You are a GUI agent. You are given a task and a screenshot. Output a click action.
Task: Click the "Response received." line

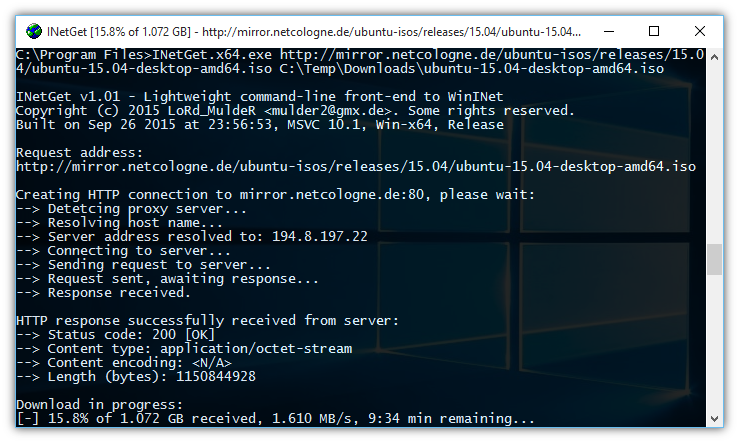[x=102, y=292]
